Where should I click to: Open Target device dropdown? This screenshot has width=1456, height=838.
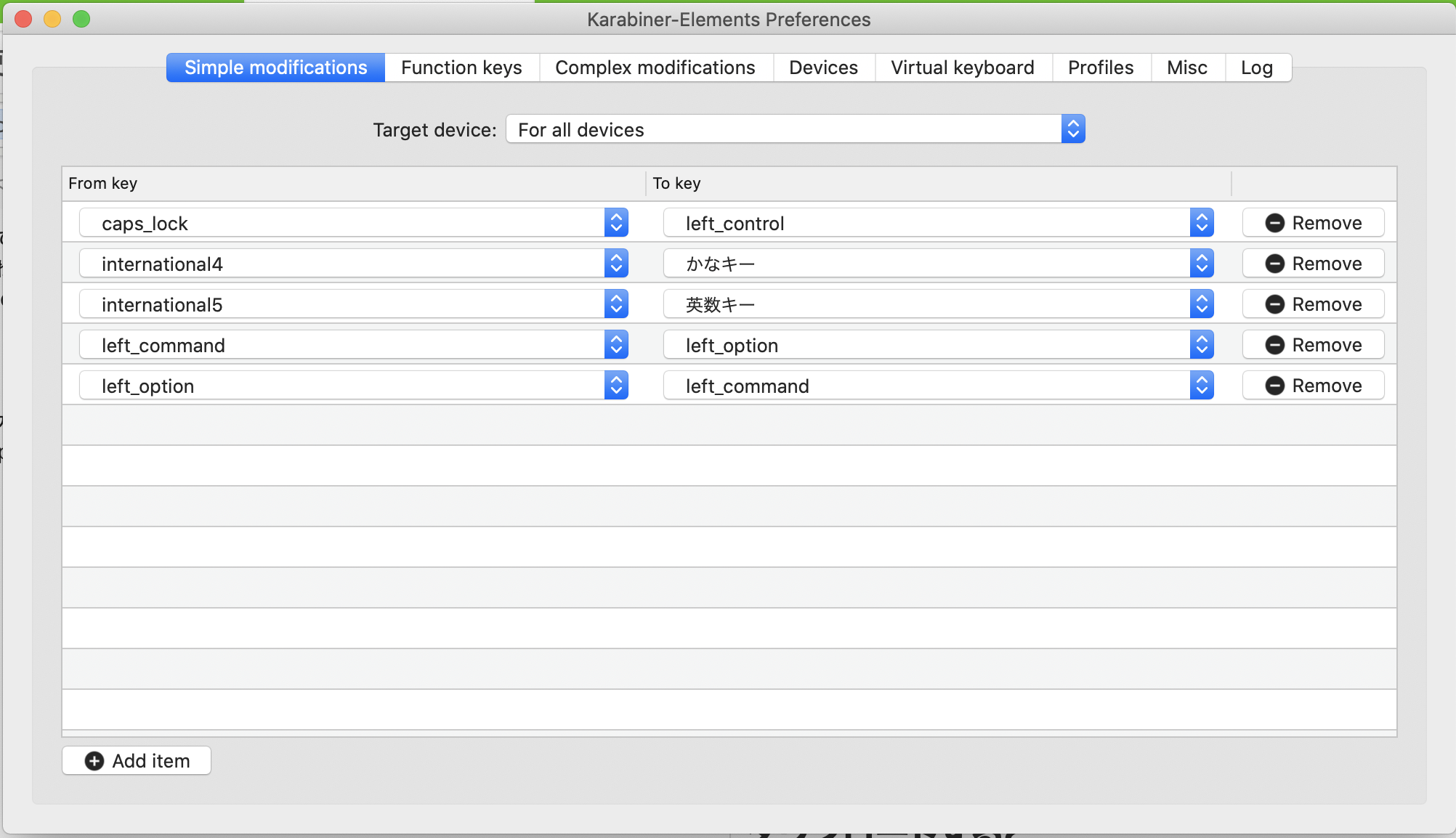(x=796, y=129)
